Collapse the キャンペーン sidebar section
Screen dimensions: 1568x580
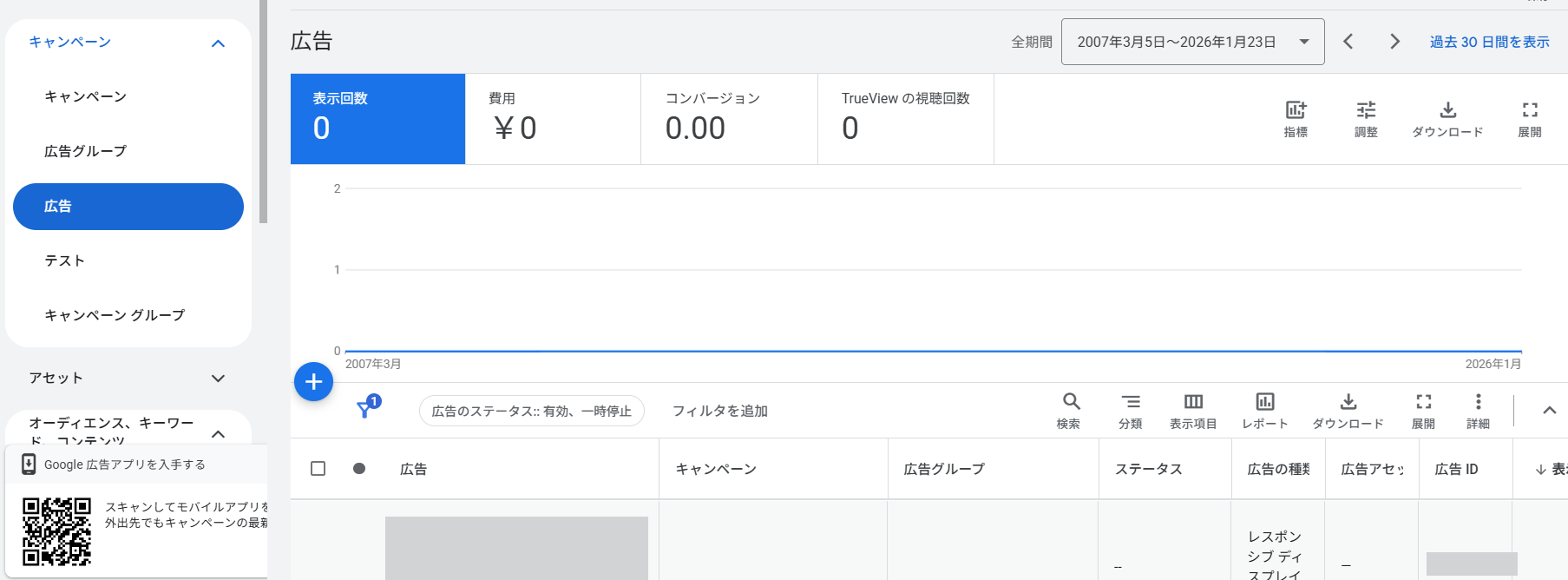click(x=218, y=43)
